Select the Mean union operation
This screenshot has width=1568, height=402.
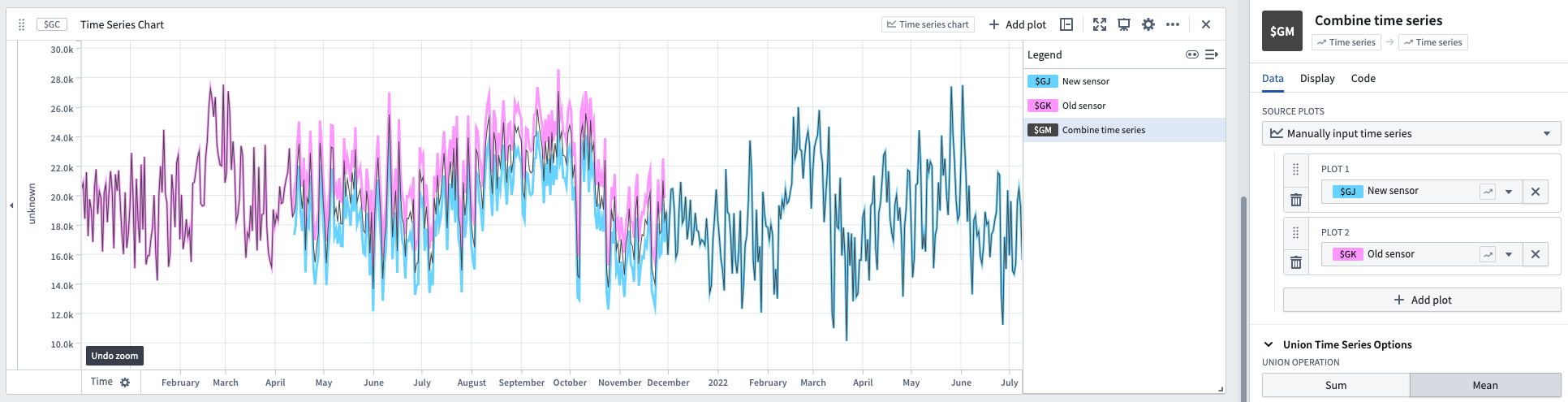pos(1485,386)
